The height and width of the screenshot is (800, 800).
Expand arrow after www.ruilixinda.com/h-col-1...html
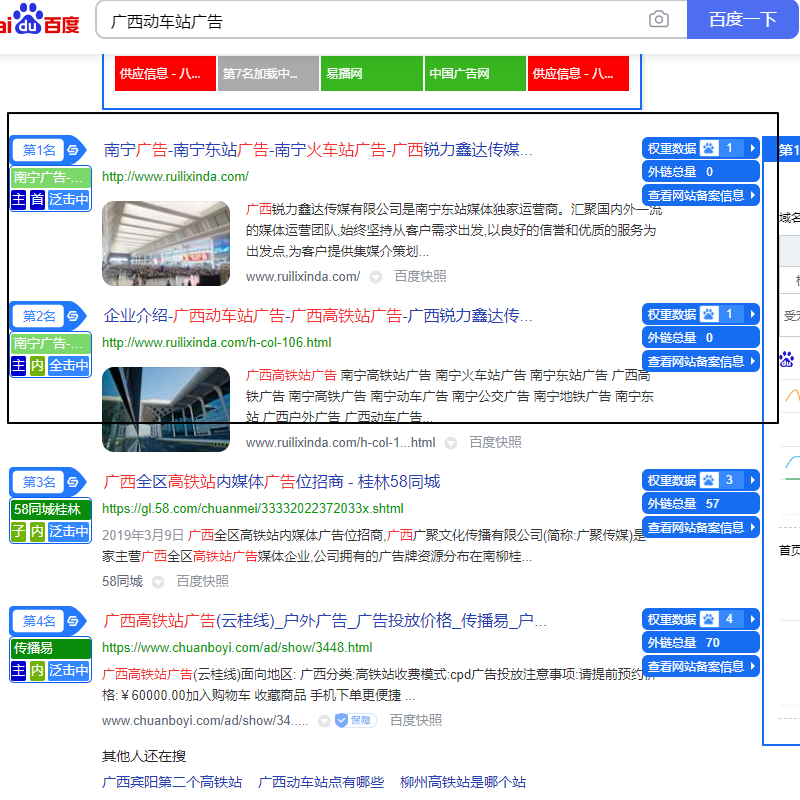pos(451,443)
